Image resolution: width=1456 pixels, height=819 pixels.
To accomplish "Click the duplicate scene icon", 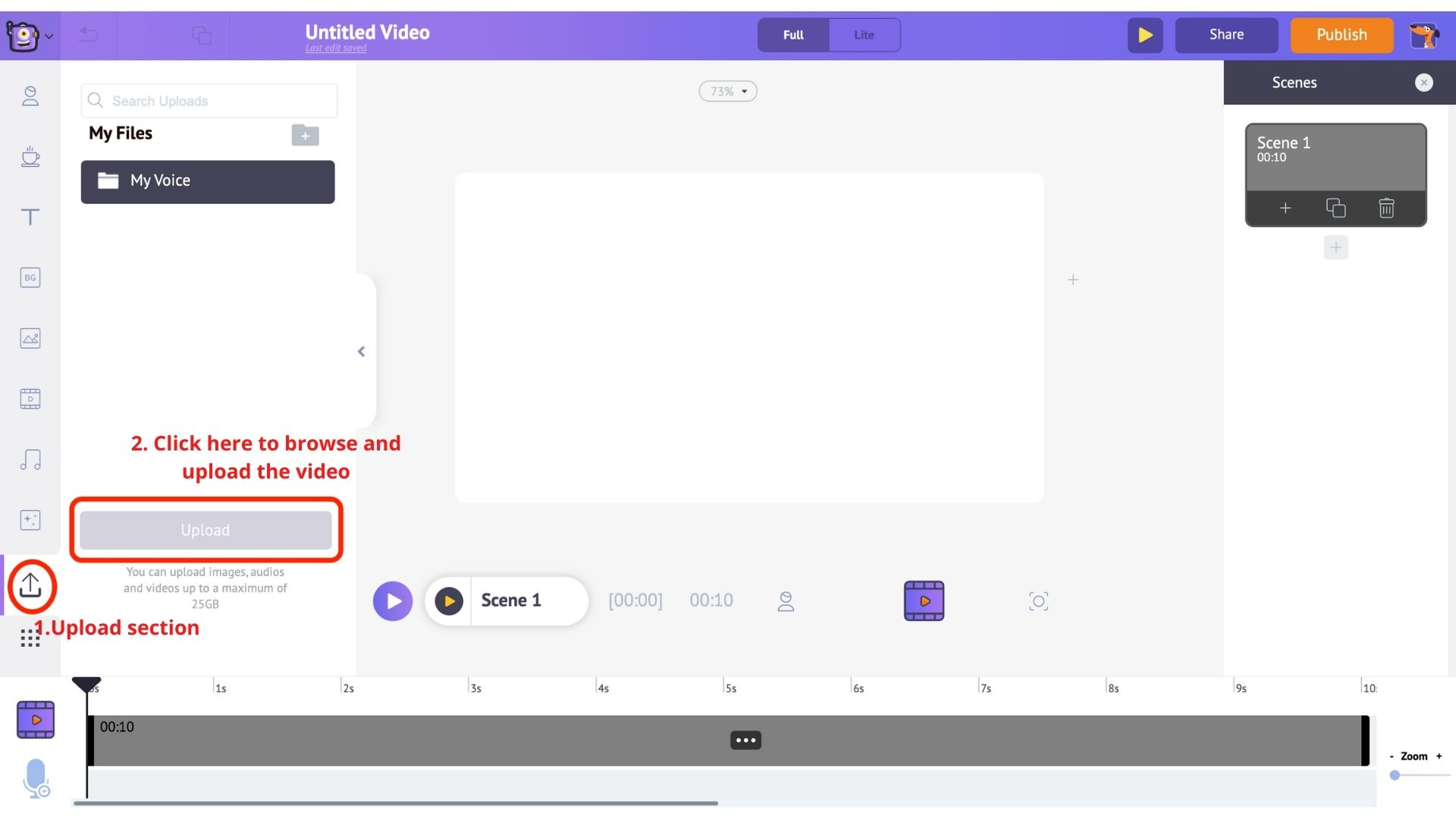I will pos(1335,208).
